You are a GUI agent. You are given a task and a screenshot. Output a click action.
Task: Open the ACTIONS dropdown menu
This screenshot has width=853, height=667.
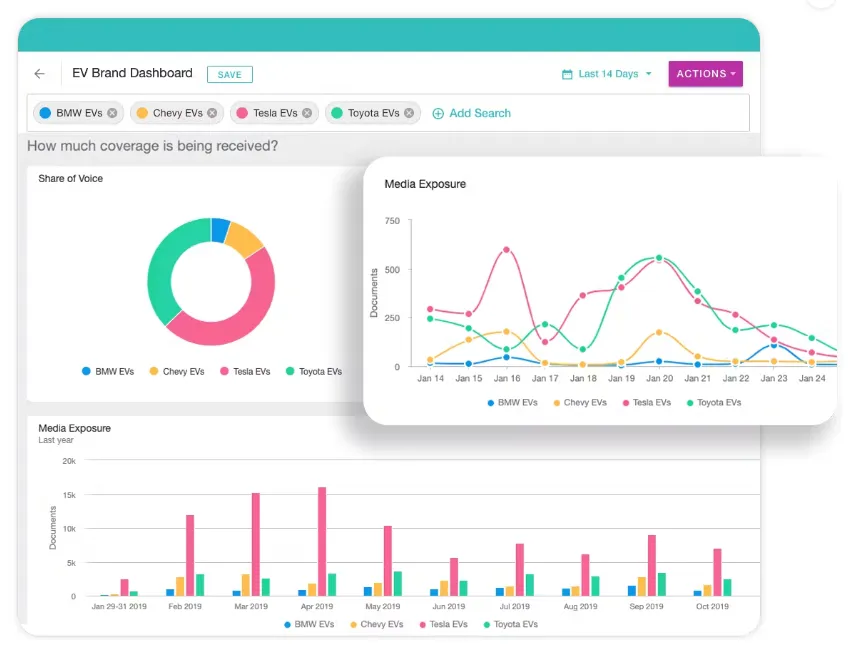(706, 74)
